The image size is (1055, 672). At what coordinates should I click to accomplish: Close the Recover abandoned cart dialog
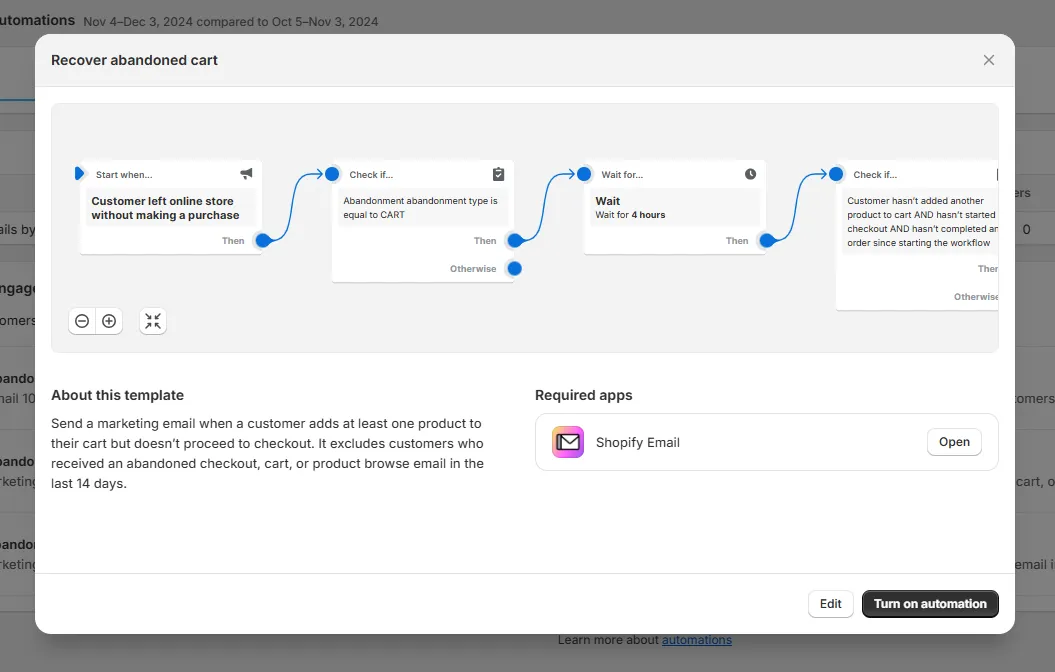point(988,60)
